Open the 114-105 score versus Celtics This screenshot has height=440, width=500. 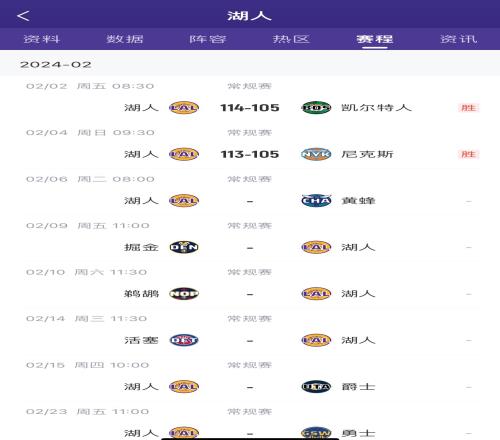pyautogui.click(x=250, y=108)
